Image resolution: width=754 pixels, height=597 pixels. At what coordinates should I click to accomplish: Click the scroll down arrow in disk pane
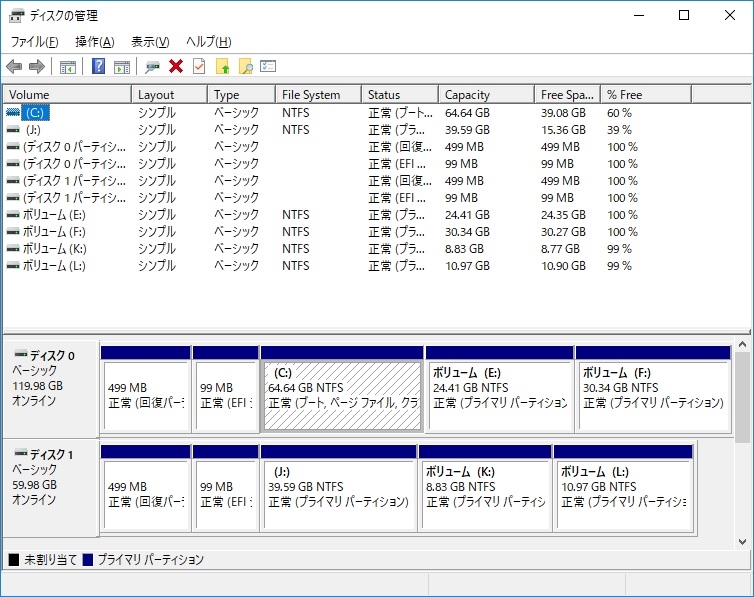coord(743,541)
